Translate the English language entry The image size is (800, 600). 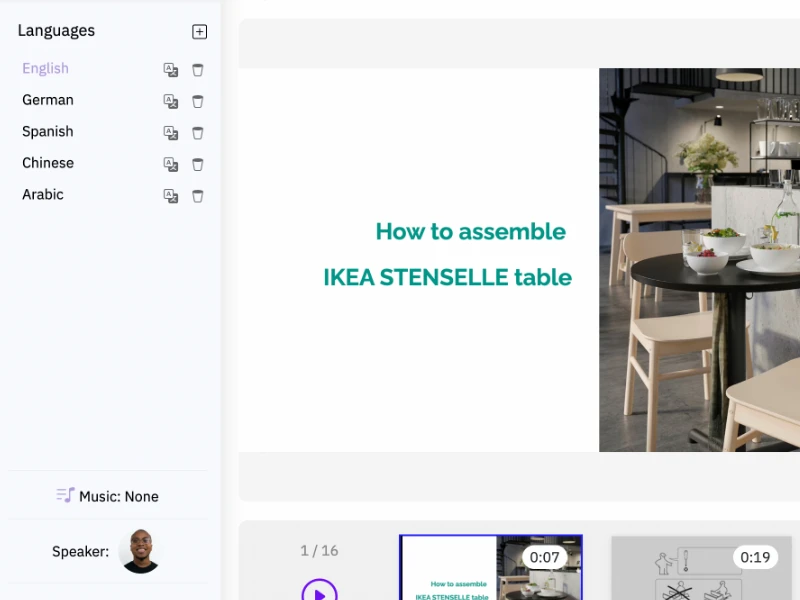point(171,70)
